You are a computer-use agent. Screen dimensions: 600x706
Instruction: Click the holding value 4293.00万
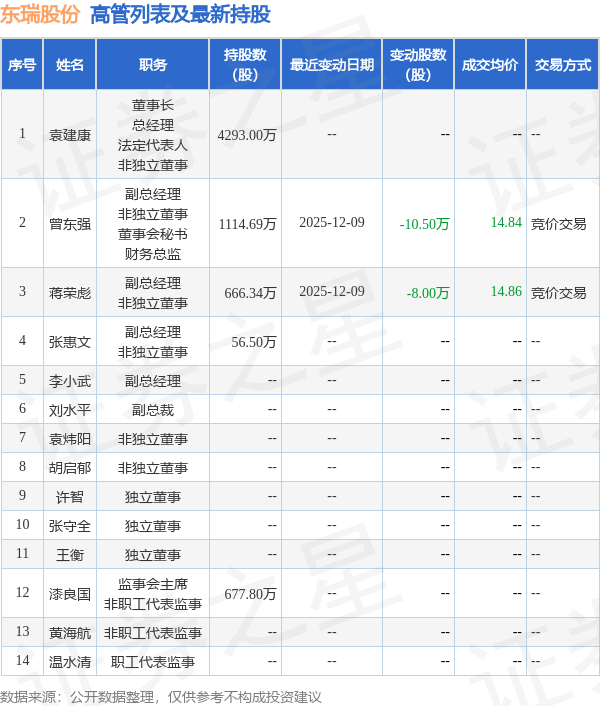pyautogui.click(x=247, y=135)
